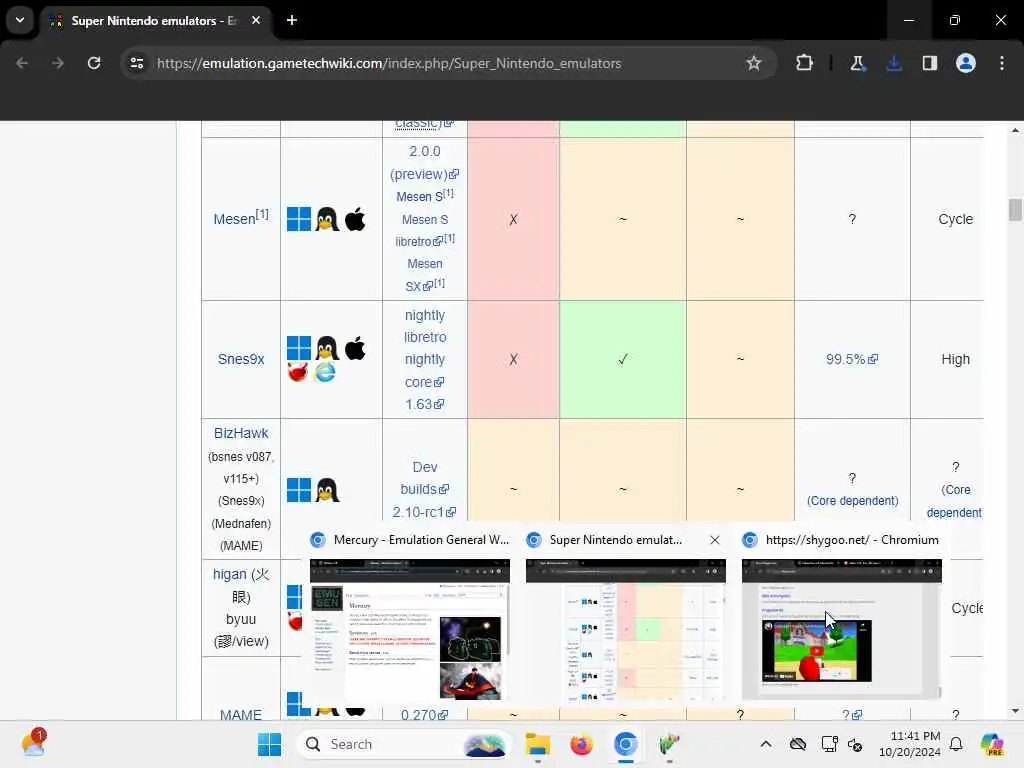Open the Chrome three-dot menu
Image resolution: width=1024 pixels, height=768 pixels.
coord(1002,63)
